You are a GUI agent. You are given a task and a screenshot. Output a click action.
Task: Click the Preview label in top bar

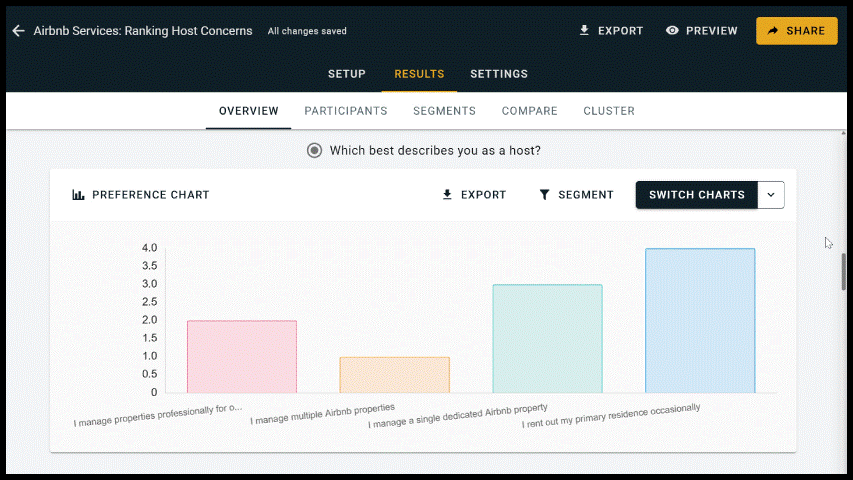click(712, 31)
